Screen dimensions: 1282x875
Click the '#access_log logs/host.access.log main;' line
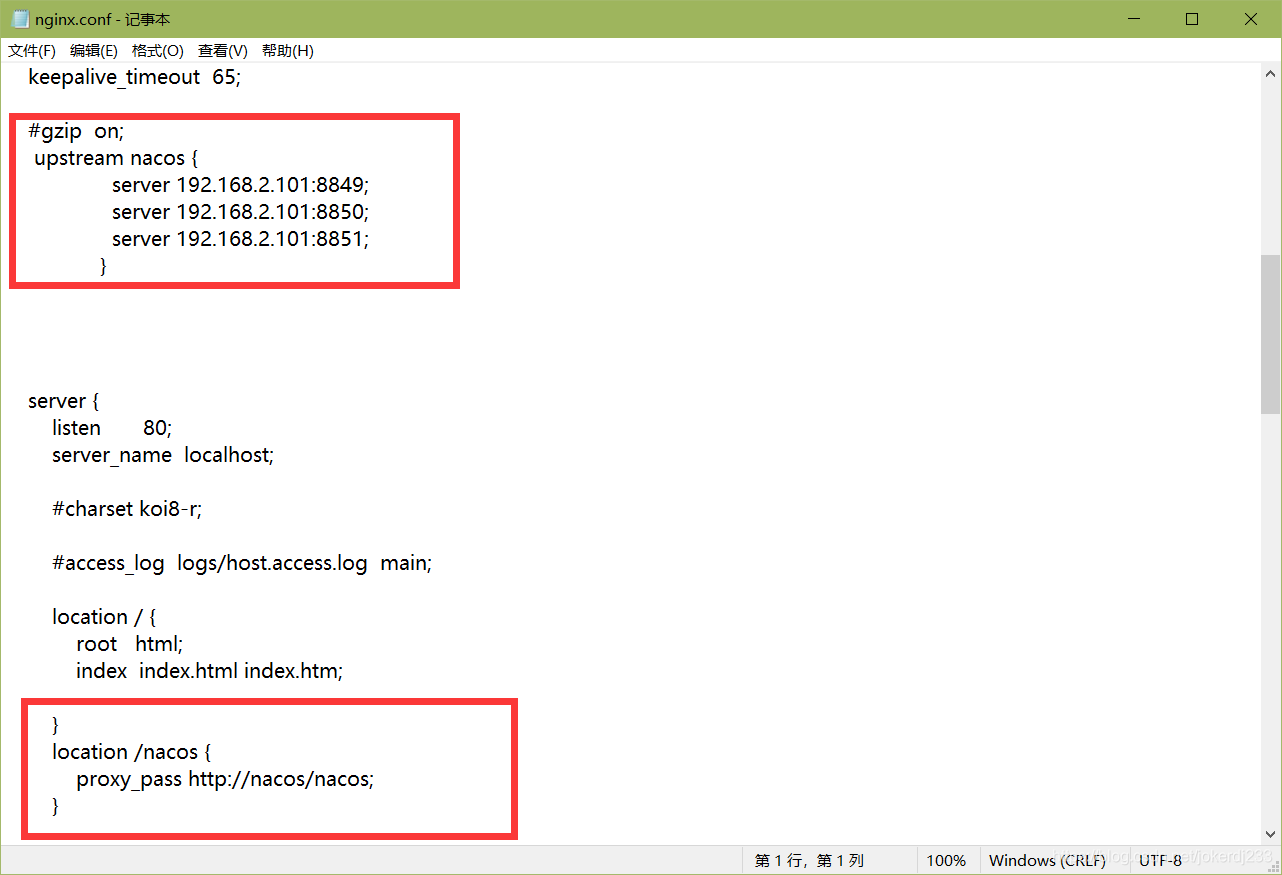(242, 563)
